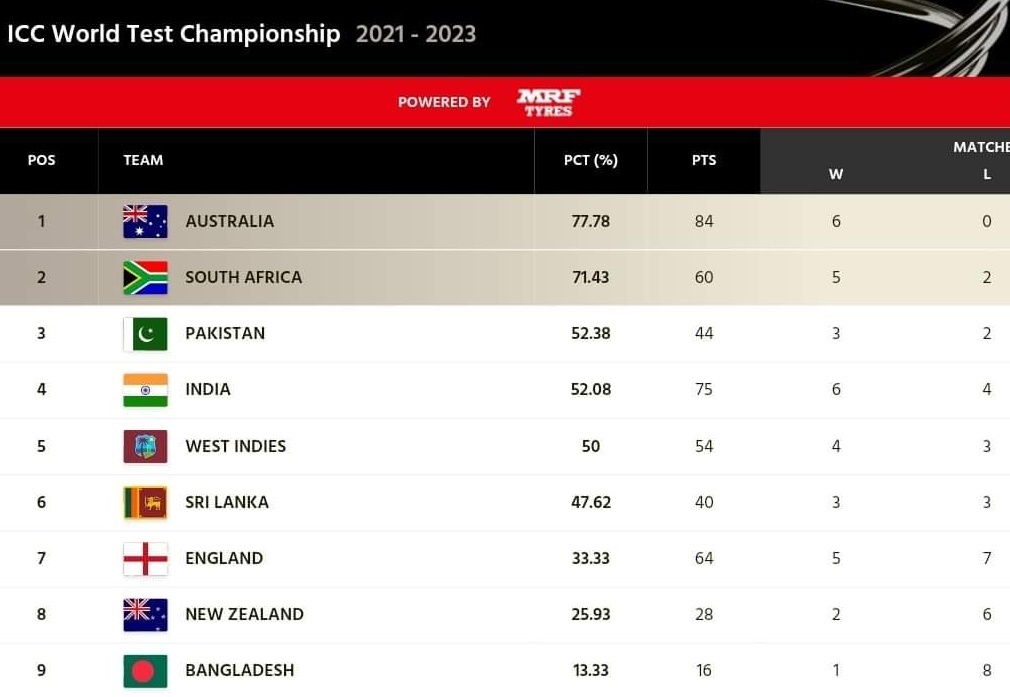The height and width of the screenshot is (697, 1010).
Task: Click the Australia flag icon
Action: coord(146,222)
